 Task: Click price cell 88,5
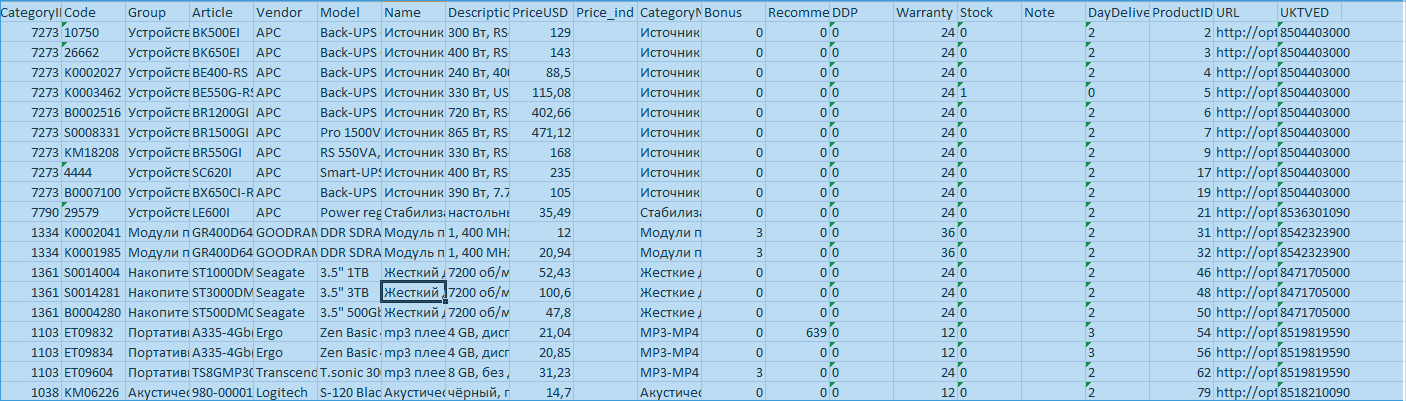(542, 73)
